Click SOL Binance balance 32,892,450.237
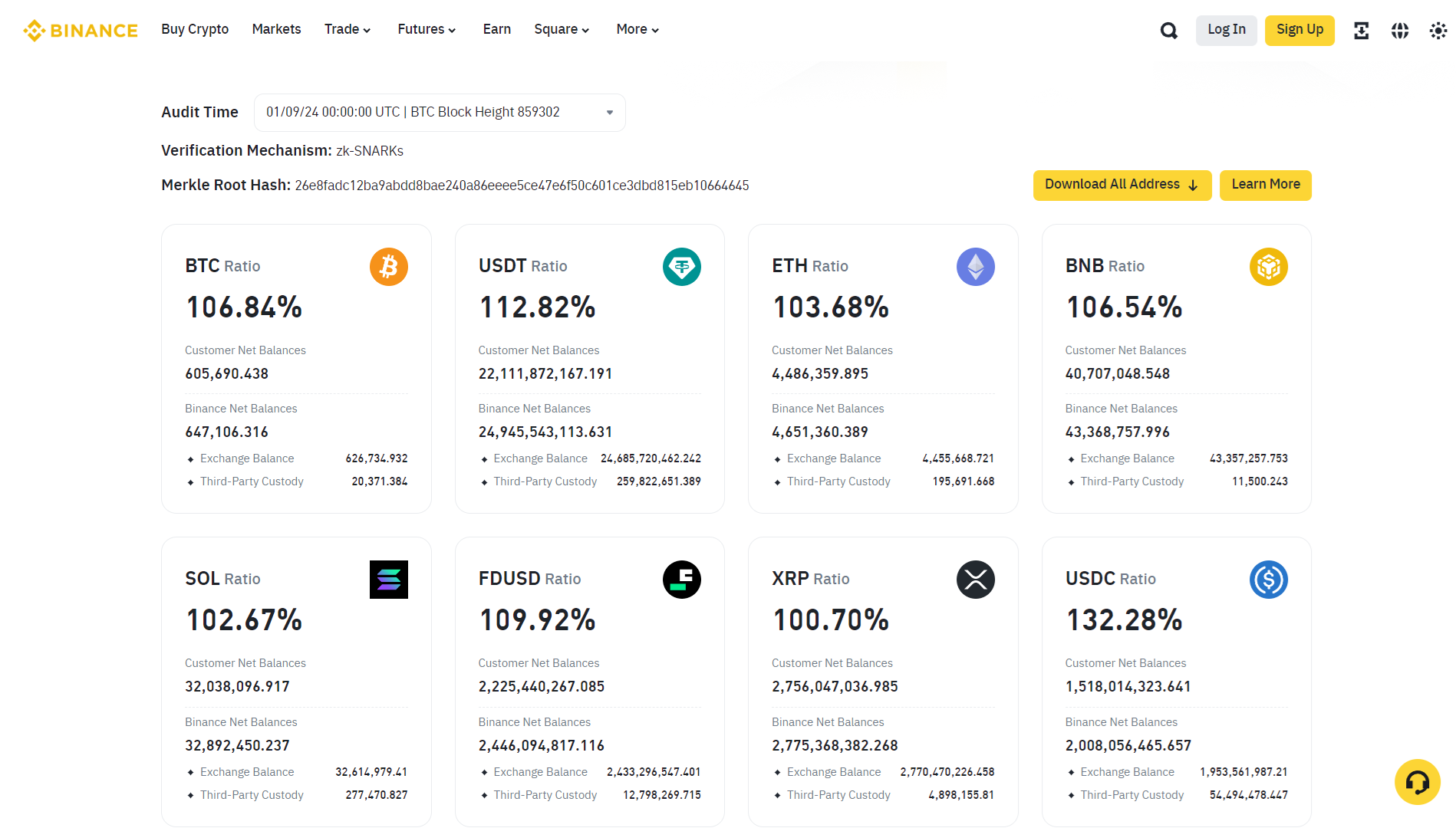The height and width of the screenshot is (828, 1456). pos(238,746)
